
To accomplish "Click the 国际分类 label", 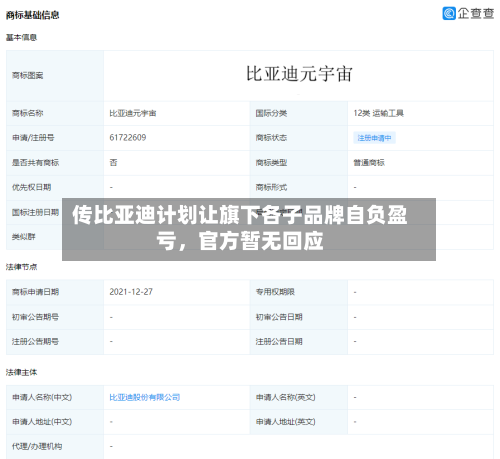I will click(x=271, y=113).
